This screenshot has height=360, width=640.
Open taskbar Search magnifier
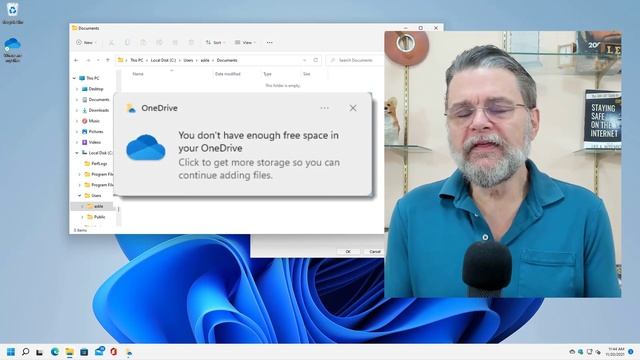tap(25, 352)
